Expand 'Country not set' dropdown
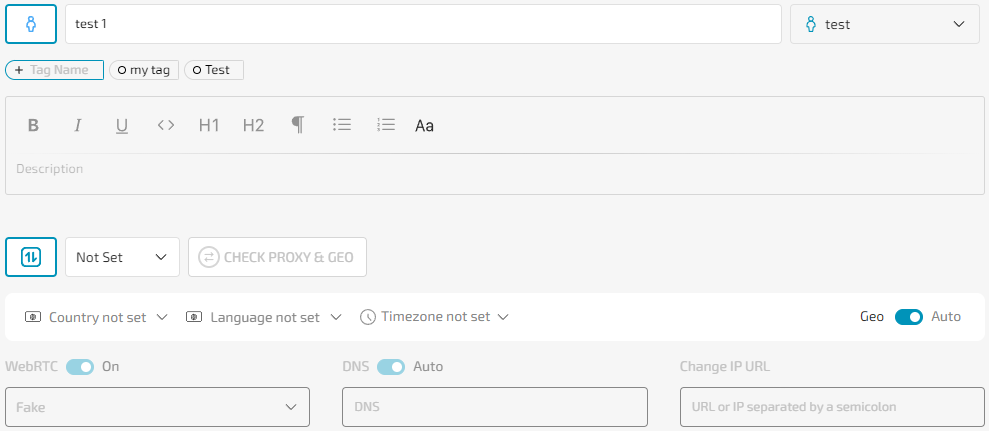The height and width of the screenshot is (431, 989). coord(97,317)
